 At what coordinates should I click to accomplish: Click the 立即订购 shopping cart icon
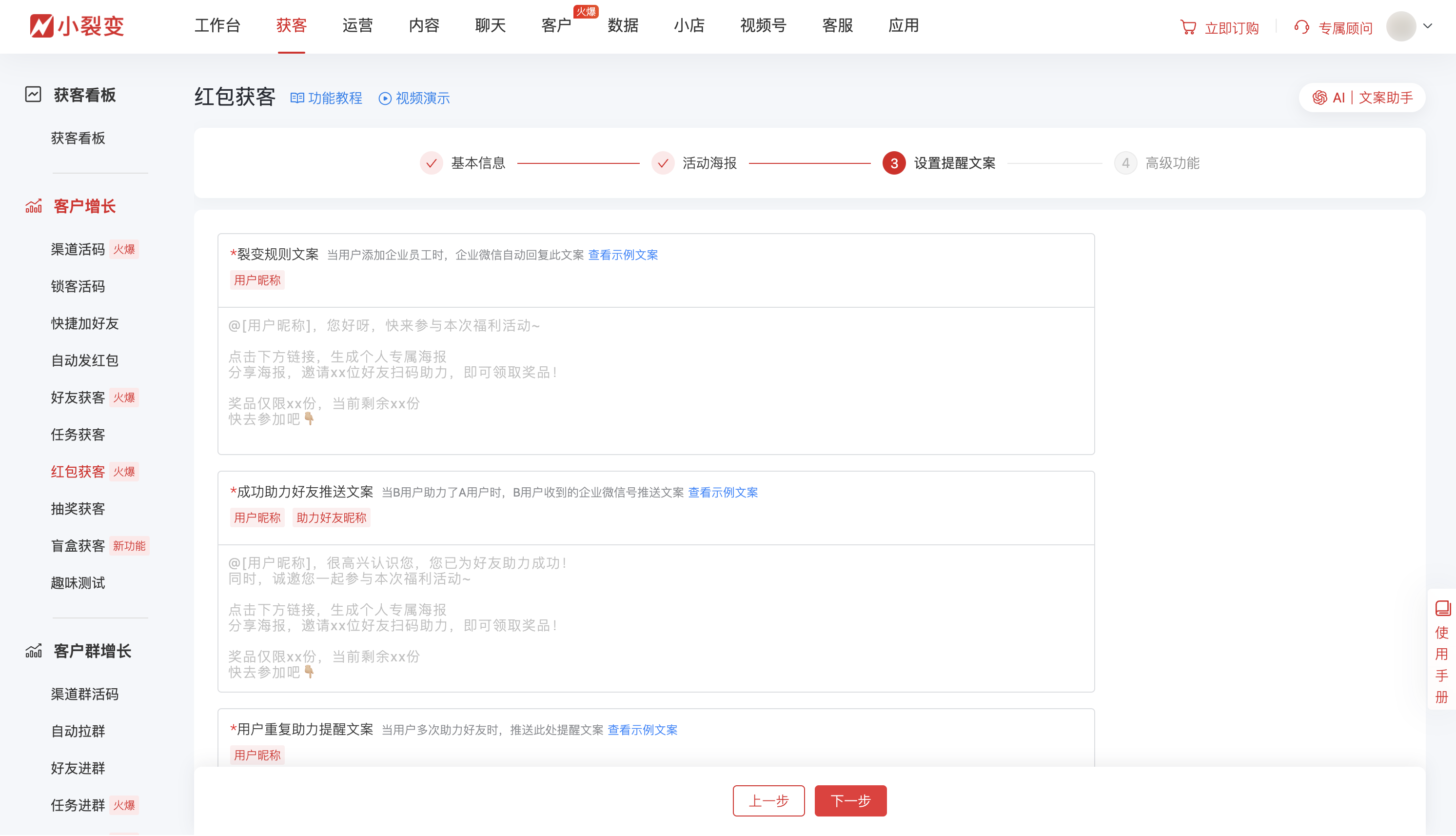click(1189, 26)
